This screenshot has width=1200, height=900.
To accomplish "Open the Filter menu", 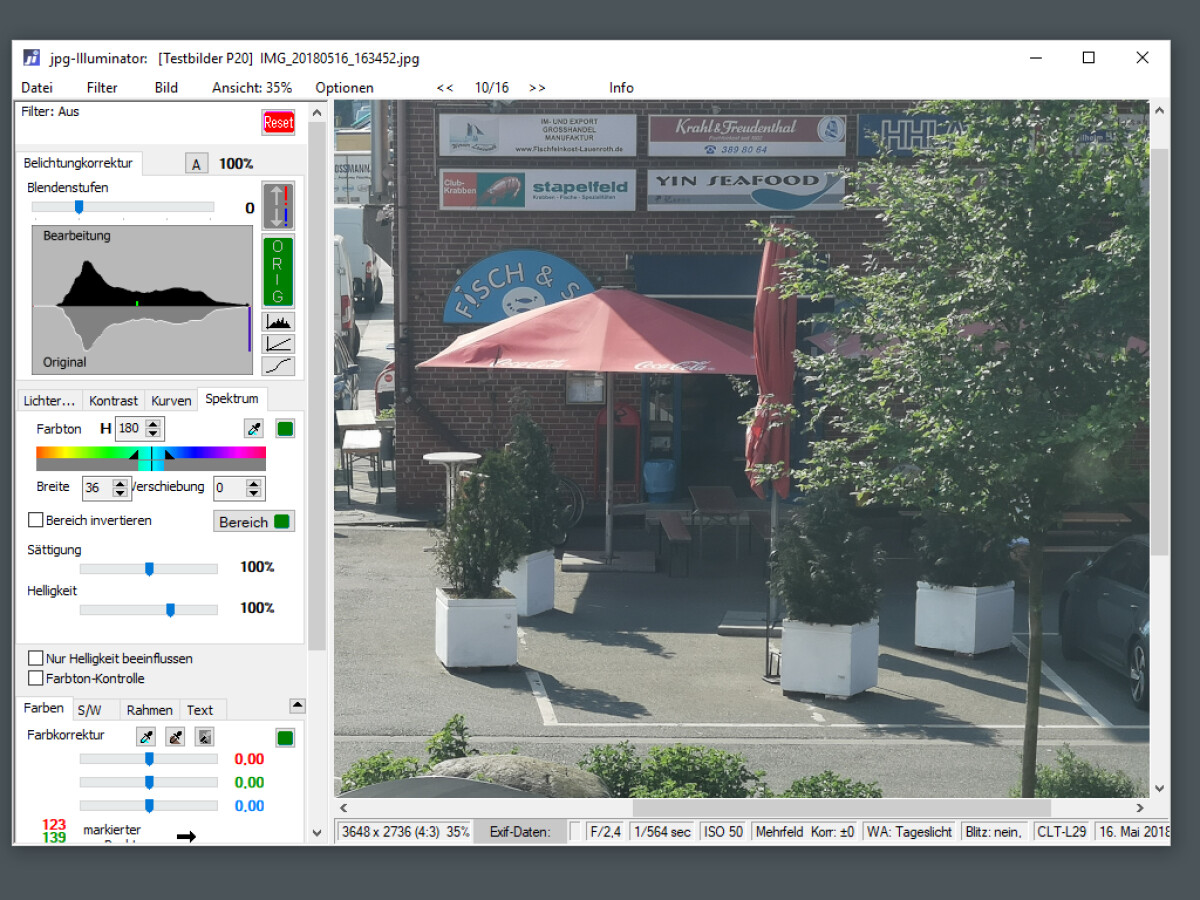I will pos(102,88).
